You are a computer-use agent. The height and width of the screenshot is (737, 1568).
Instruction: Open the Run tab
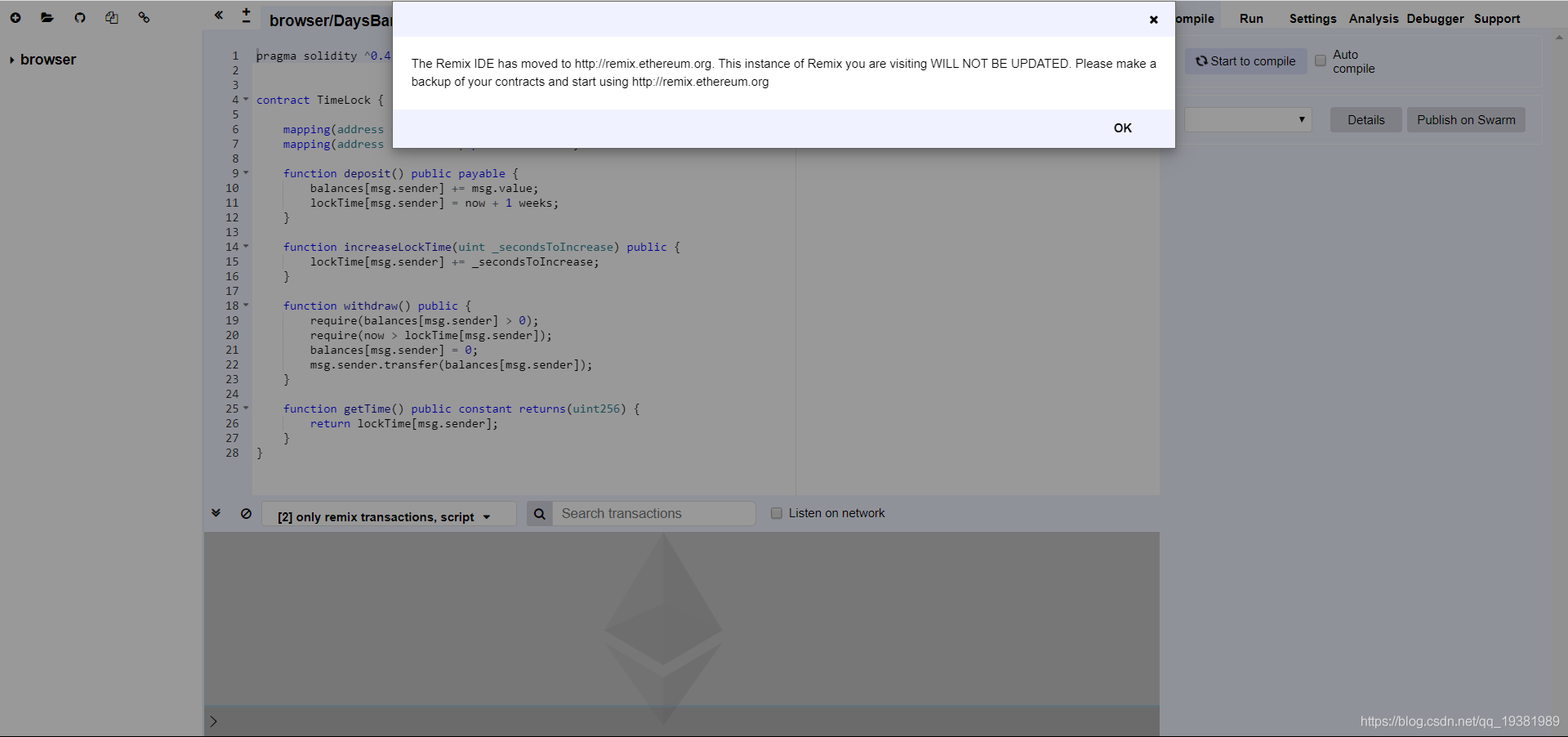point(1251,19)
